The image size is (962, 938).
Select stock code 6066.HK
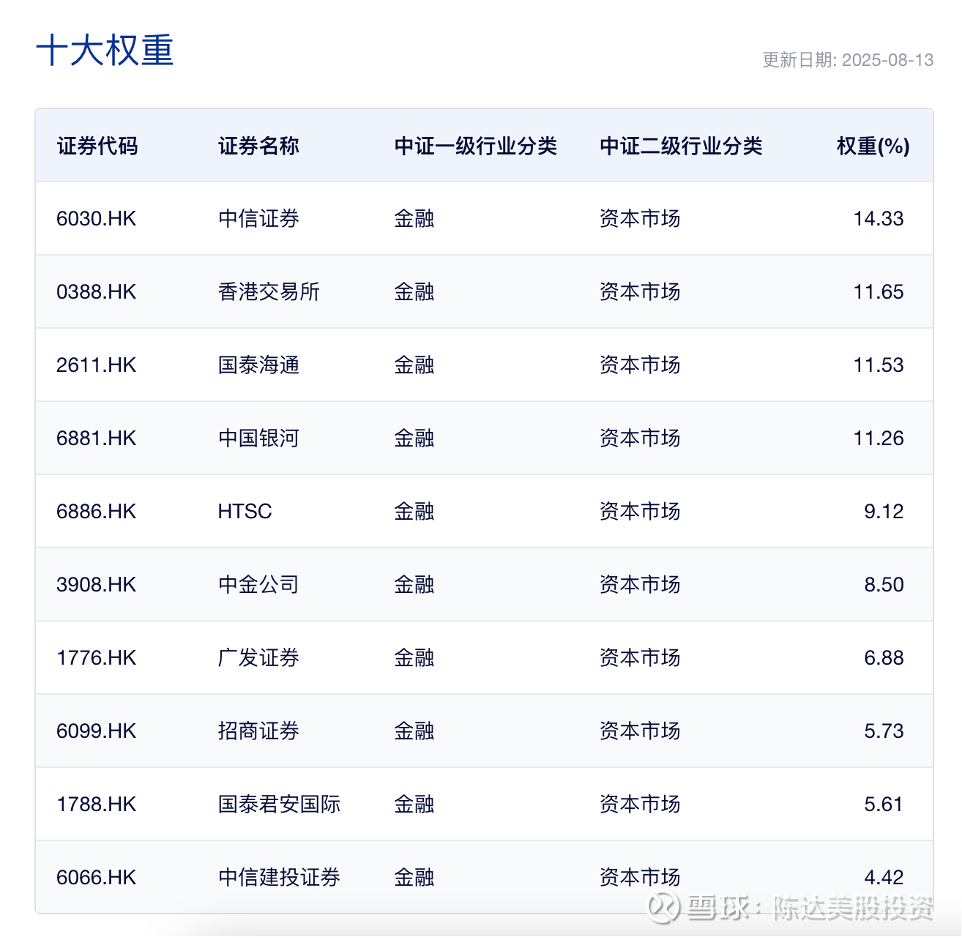(x=96, y=877)
